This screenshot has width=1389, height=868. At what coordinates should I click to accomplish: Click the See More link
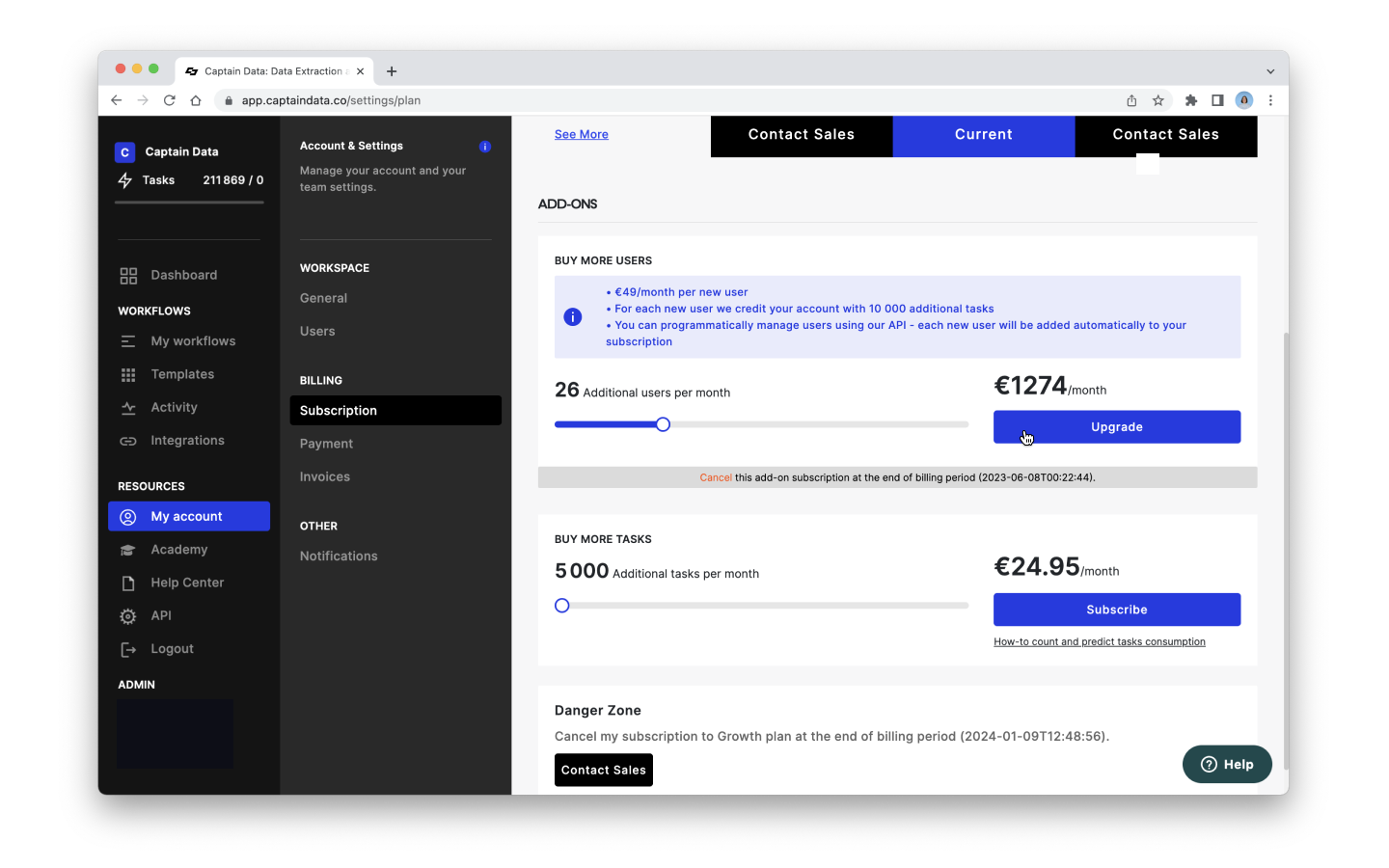point(582,134)
